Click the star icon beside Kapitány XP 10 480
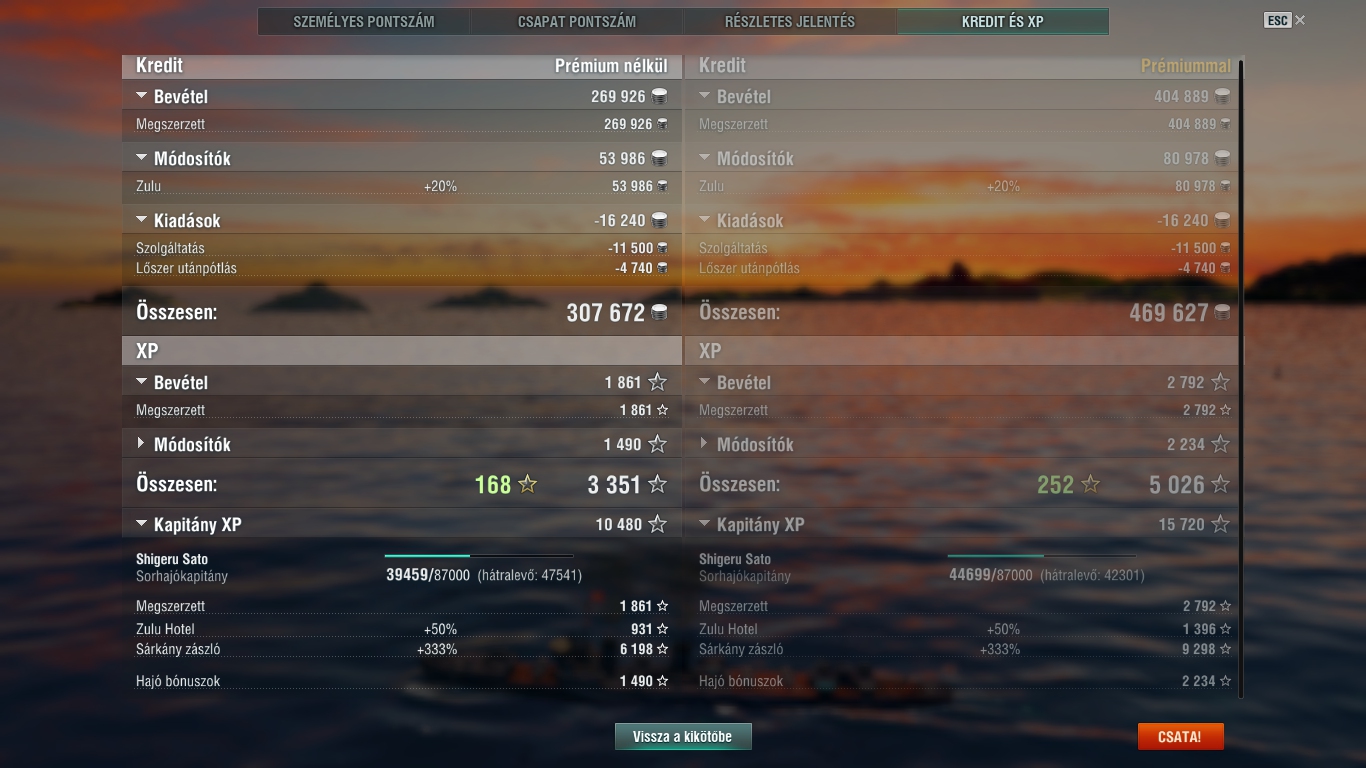Screen dimensions: 1366x768 pos(657,524)
